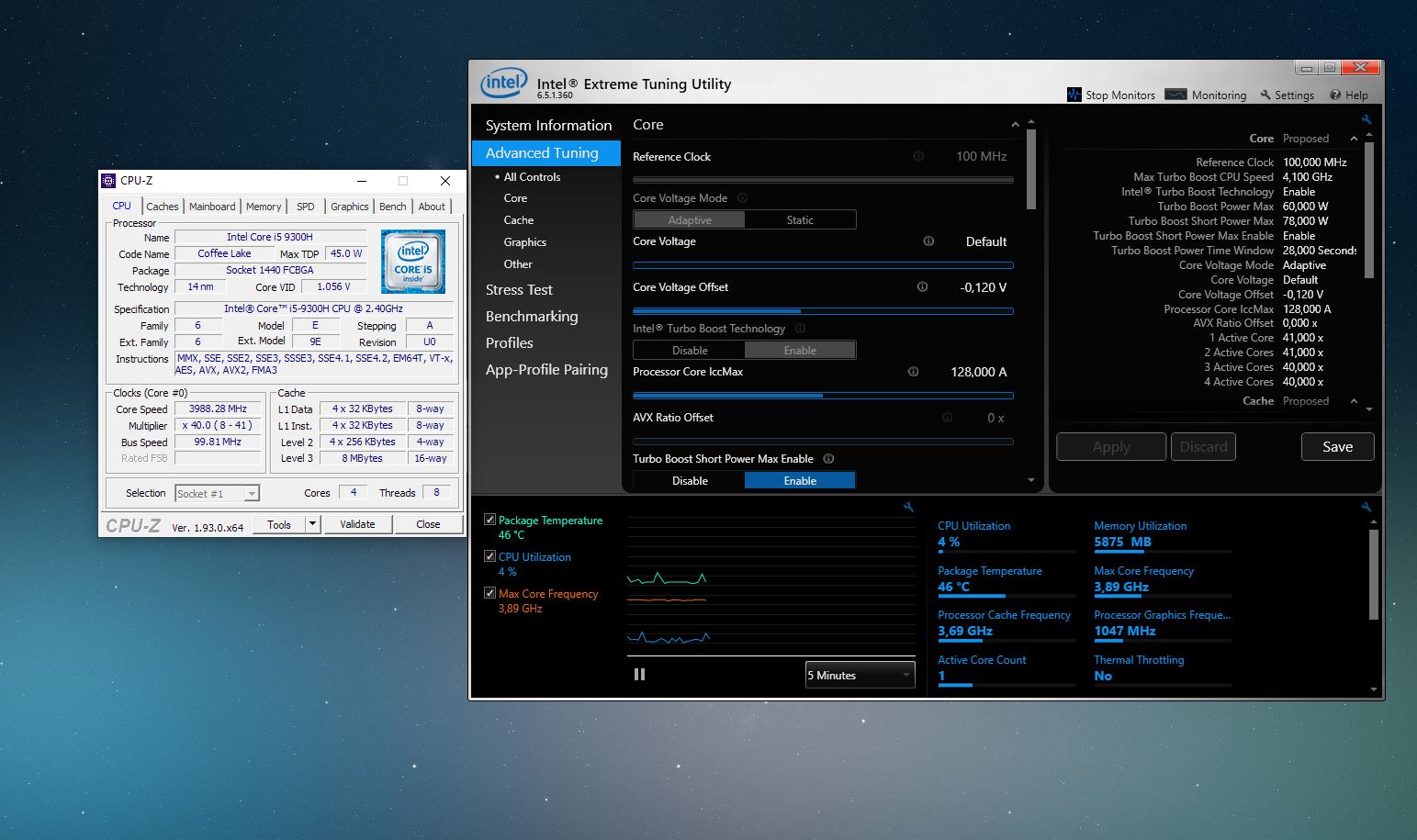The image size is (1417, 840).
Task: Toggle Package Temperature monitor checkbox
Action: pos(489,520)
